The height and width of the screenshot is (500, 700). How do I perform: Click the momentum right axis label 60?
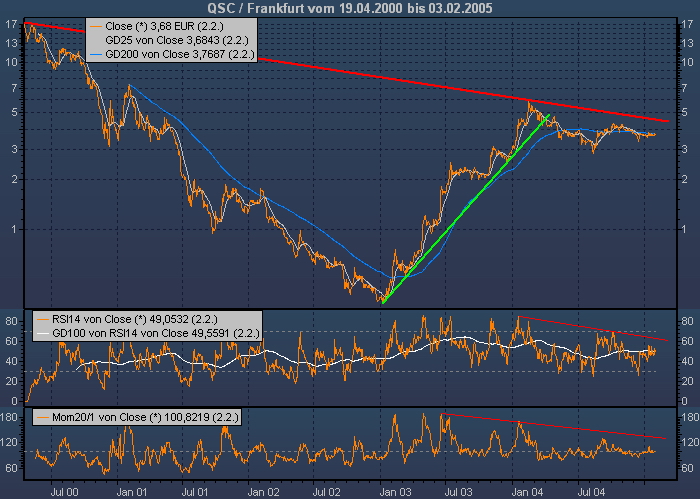point(688,468)
